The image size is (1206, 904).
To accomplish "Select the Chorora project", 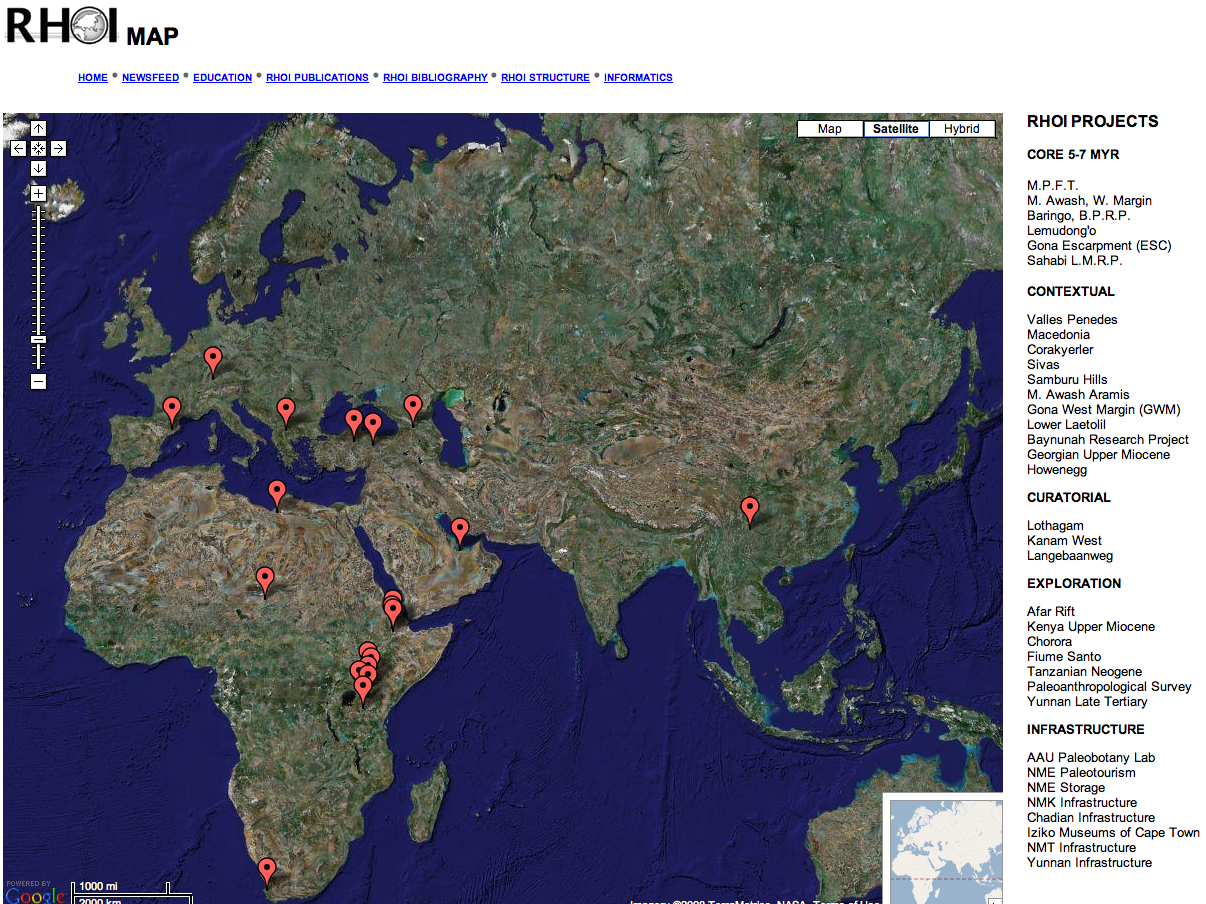I will [1049, 642].
